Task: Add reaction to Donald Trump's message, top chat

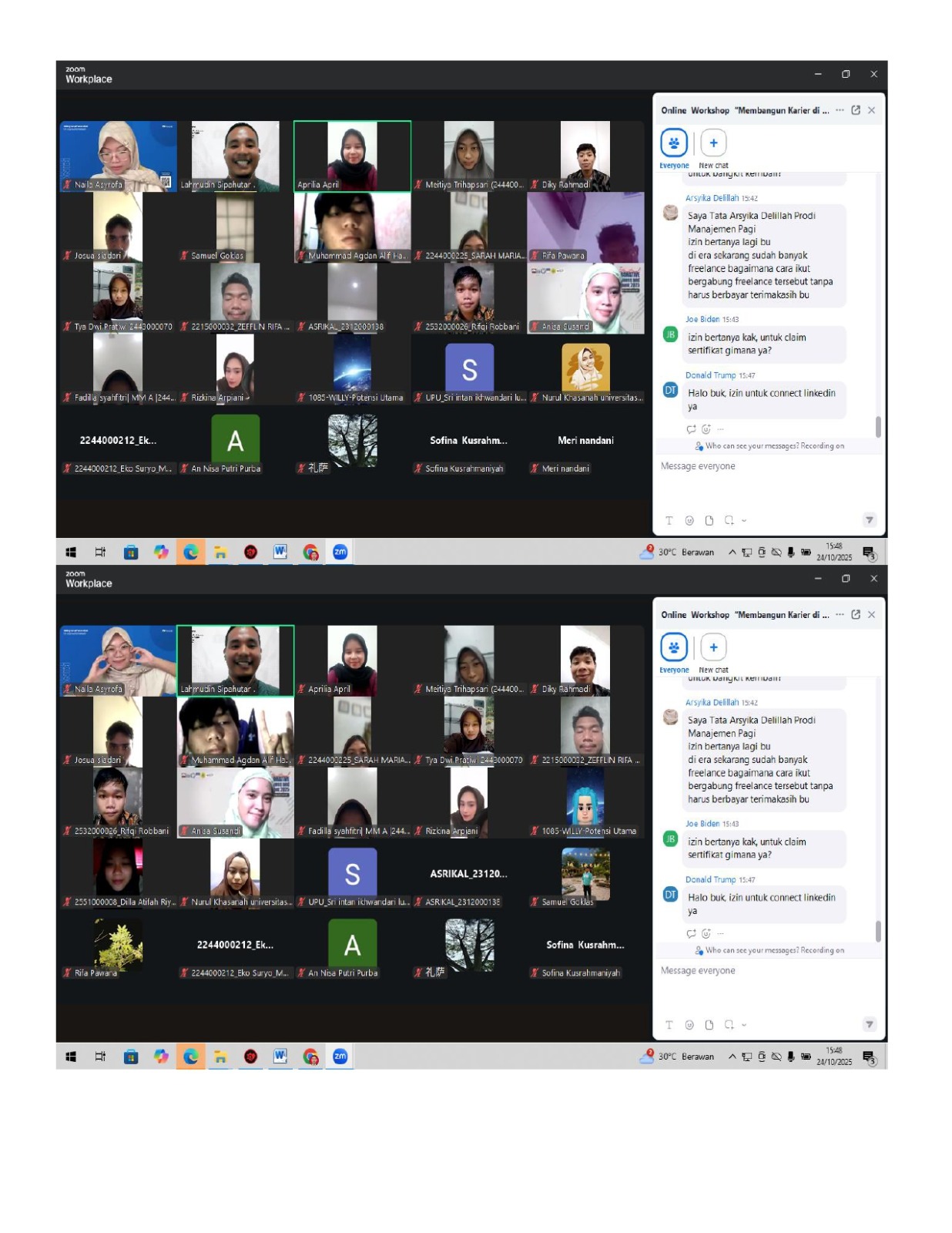Action: 706,429
